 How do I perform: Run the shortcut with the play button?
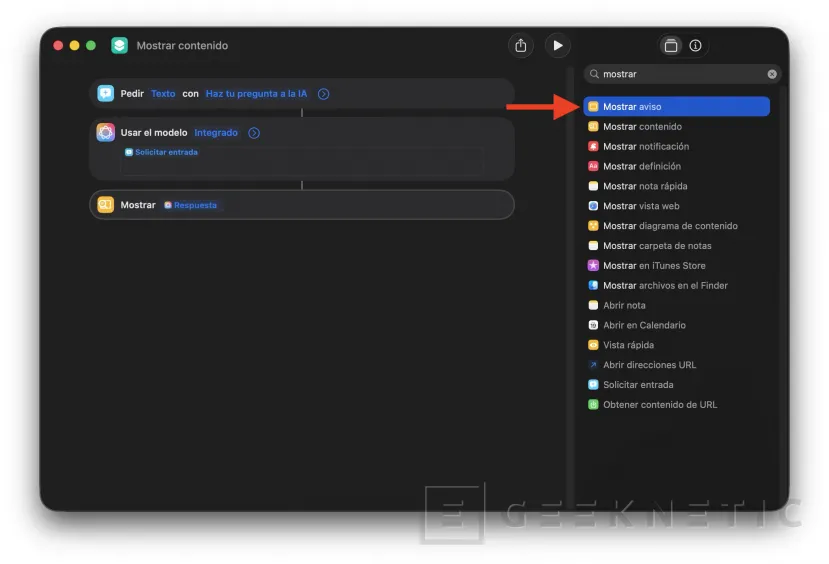point(558,45)
